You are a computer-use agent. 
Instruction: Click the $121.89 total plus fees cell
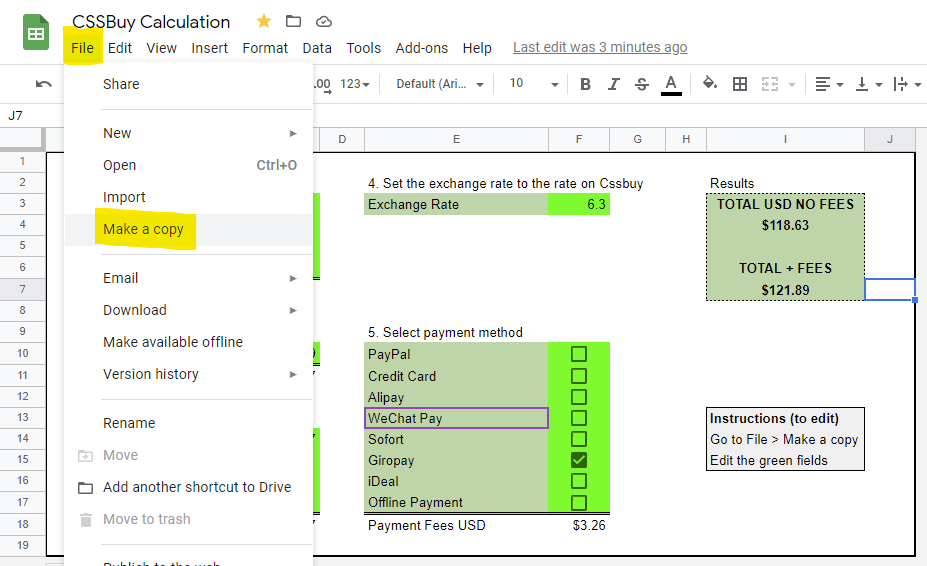[x=785, y=290]
